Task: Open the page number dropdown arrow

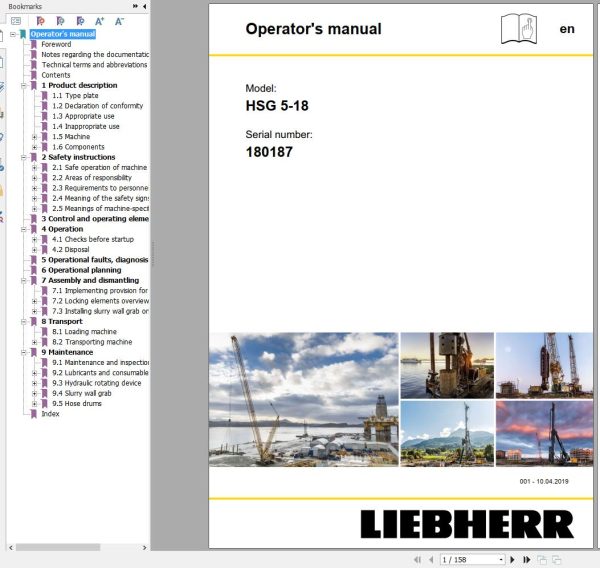Action: click(x=501, y=560)
